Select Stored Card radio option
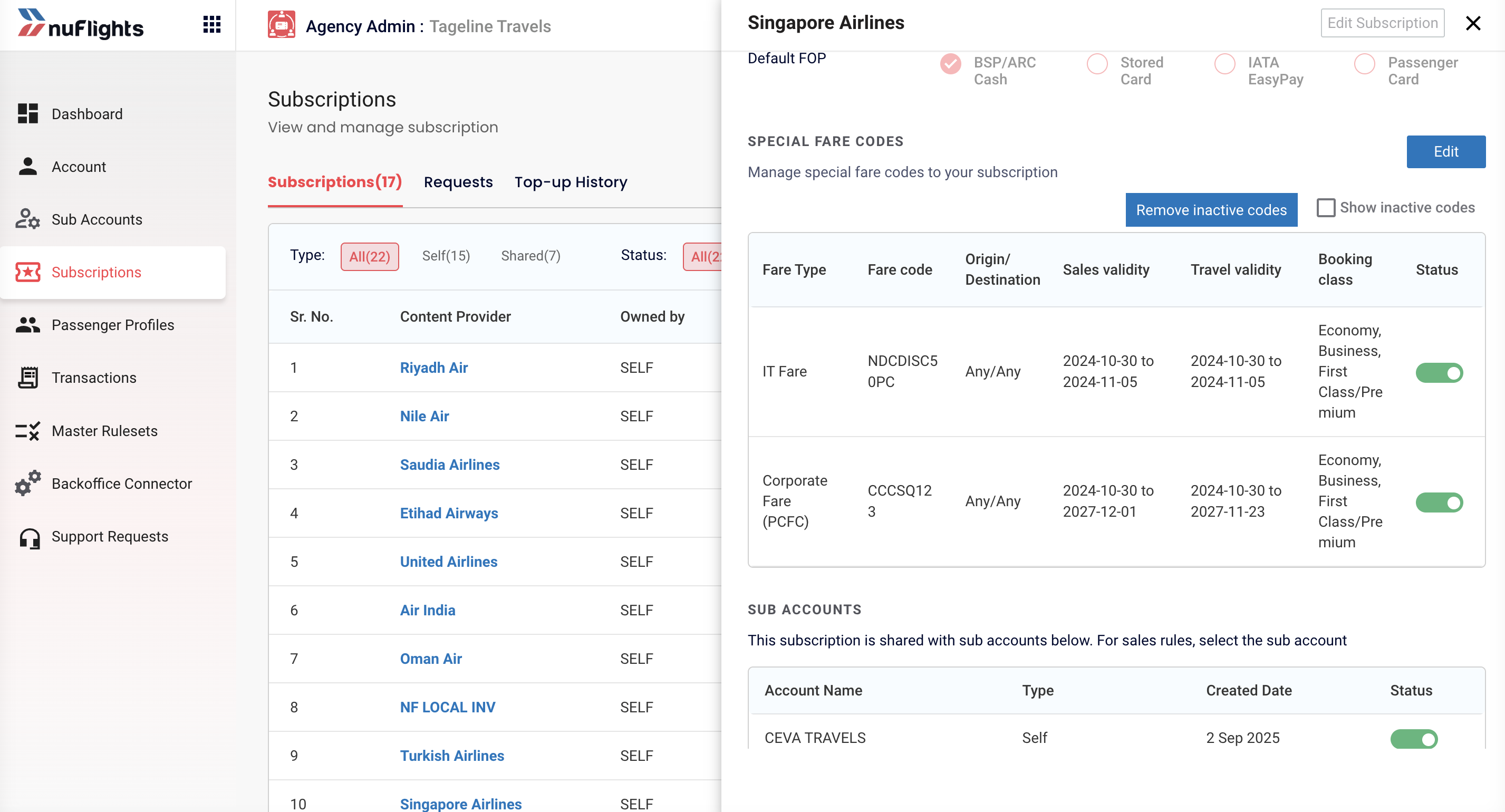The image size is (1505, 812). (1097, 64)
